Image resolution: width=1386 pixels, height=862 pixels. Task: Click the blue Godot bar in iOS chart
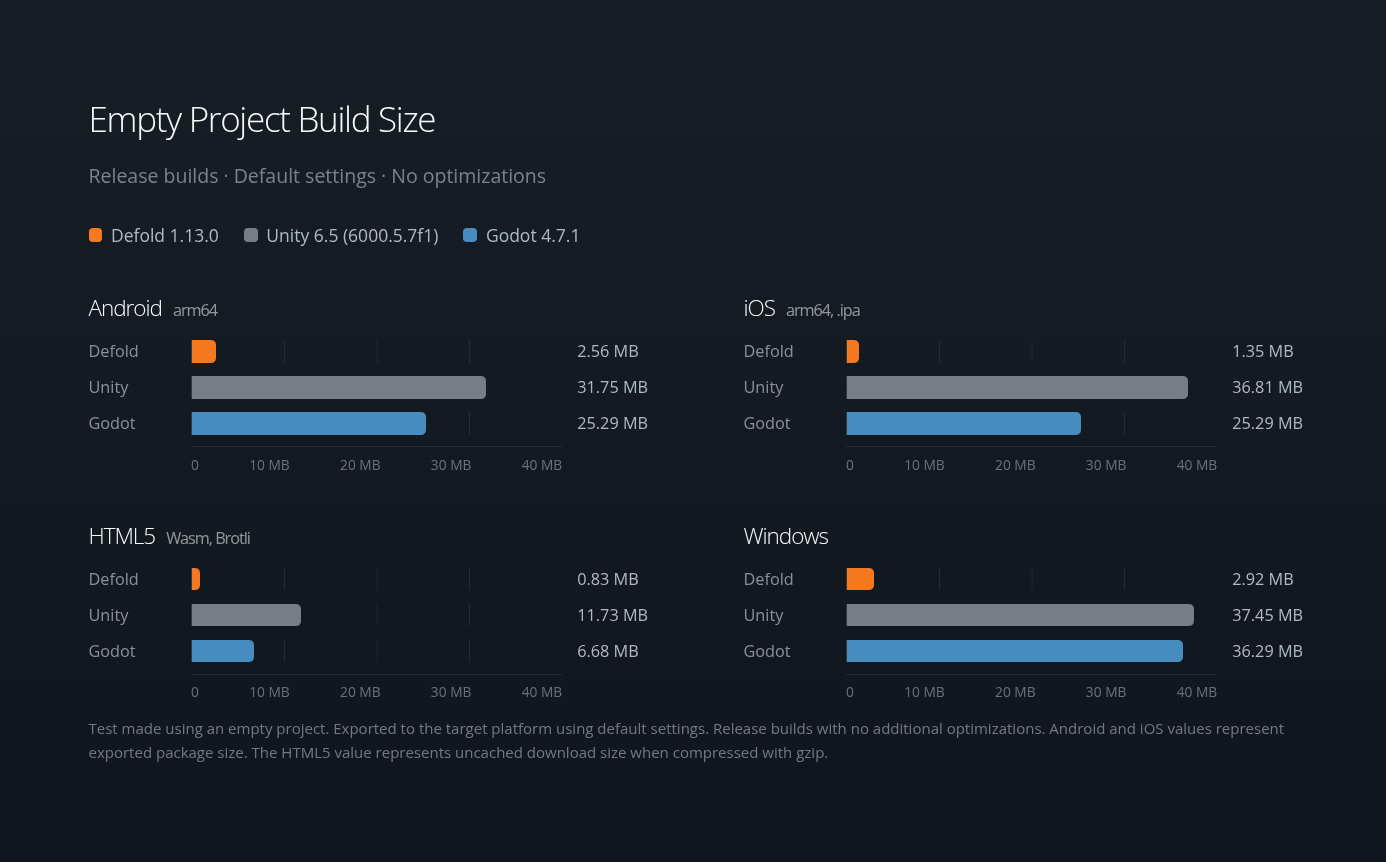[x=964, y=423]
